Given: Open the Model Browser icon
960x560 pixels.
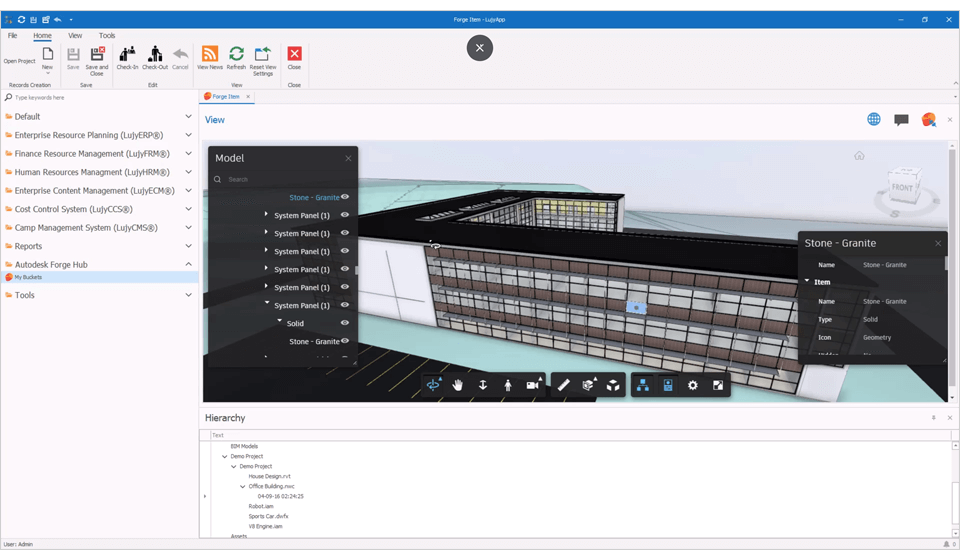Looking at the screenshot, I should click(x=643, y=385).
